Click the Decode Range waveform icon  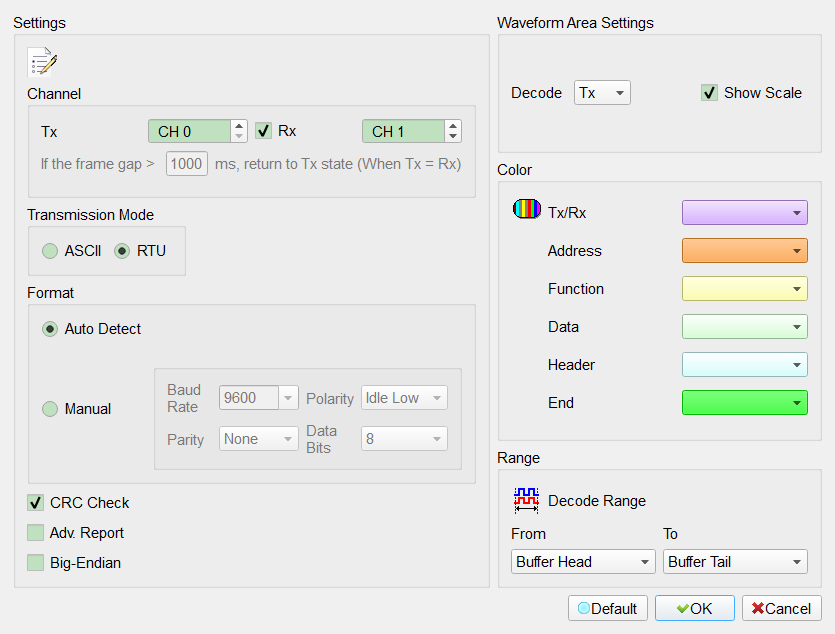[x=526, y=500]
